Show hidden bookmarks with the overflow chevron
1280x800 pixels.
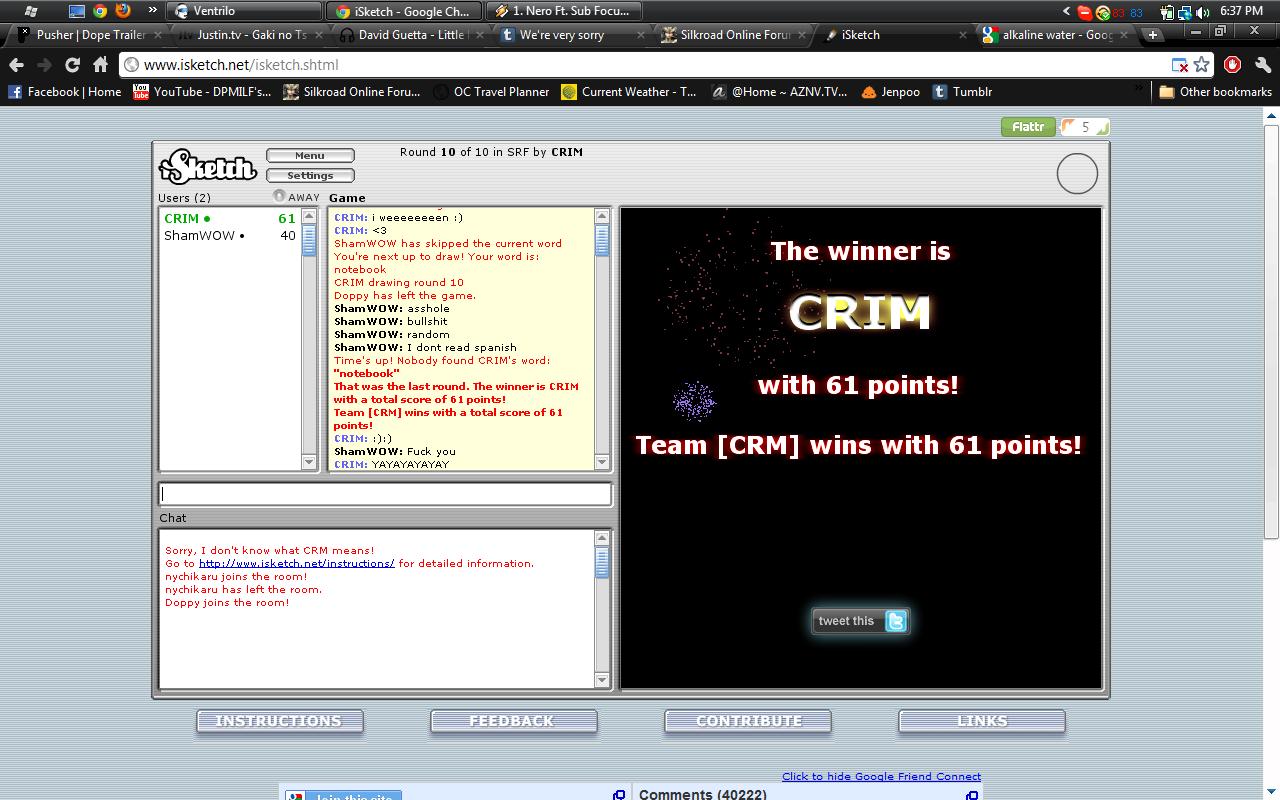pyautogui.click(x=1139, y=90)
